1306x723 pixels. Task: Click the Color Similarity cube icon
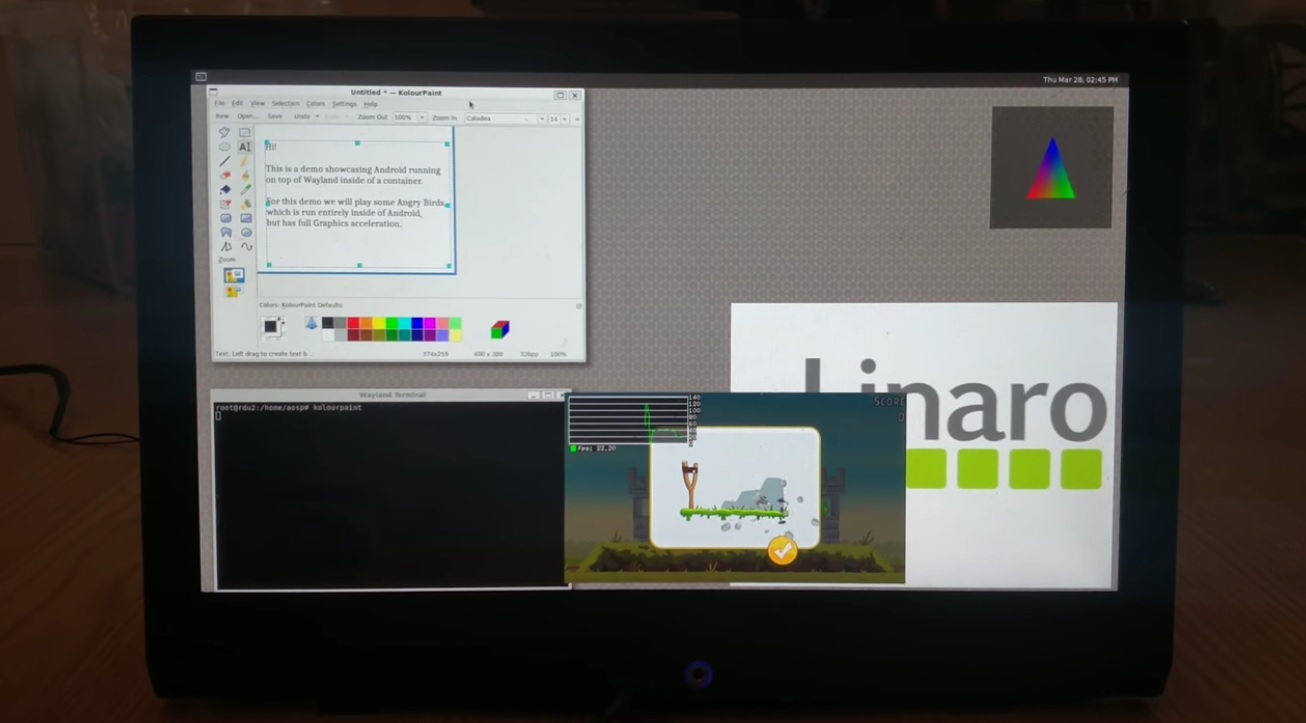point(500,329)
